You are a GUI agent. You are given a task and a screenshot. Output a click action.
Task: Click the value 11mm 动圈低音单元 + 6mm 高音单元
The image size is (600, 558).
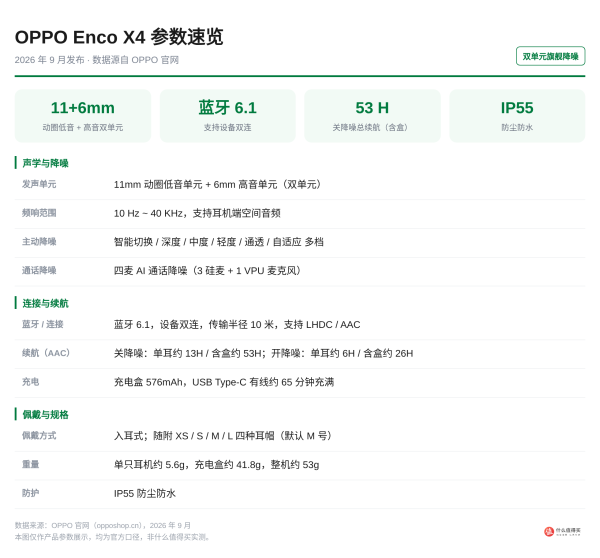tap(217, 184)
